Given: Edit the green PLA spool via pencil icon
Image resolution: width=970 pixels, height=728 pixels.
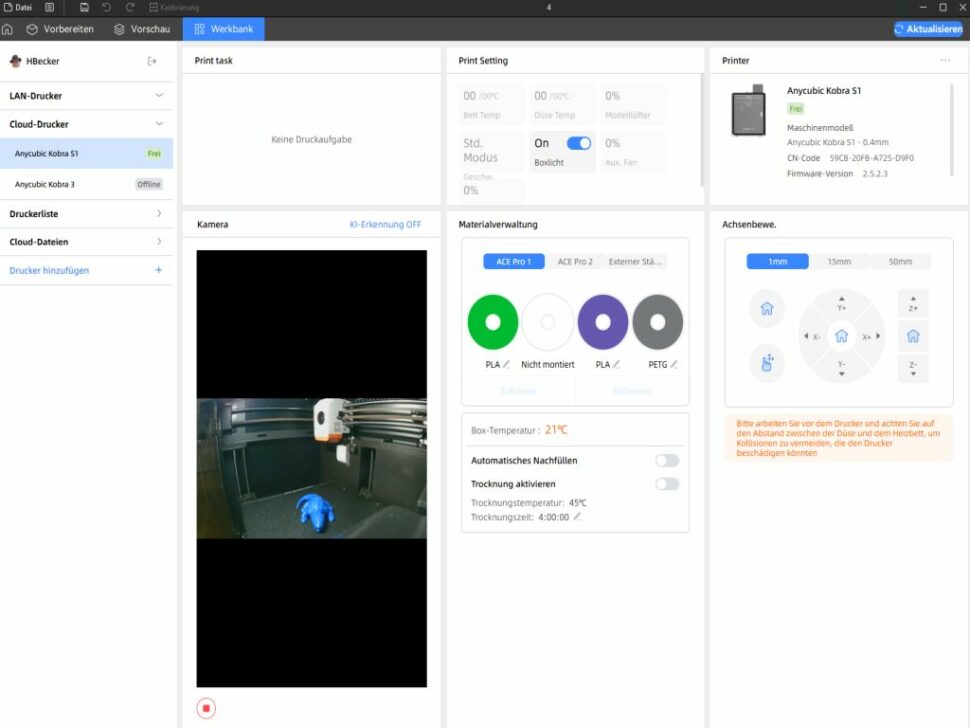Looking at the screenshot, I should 507,364.
